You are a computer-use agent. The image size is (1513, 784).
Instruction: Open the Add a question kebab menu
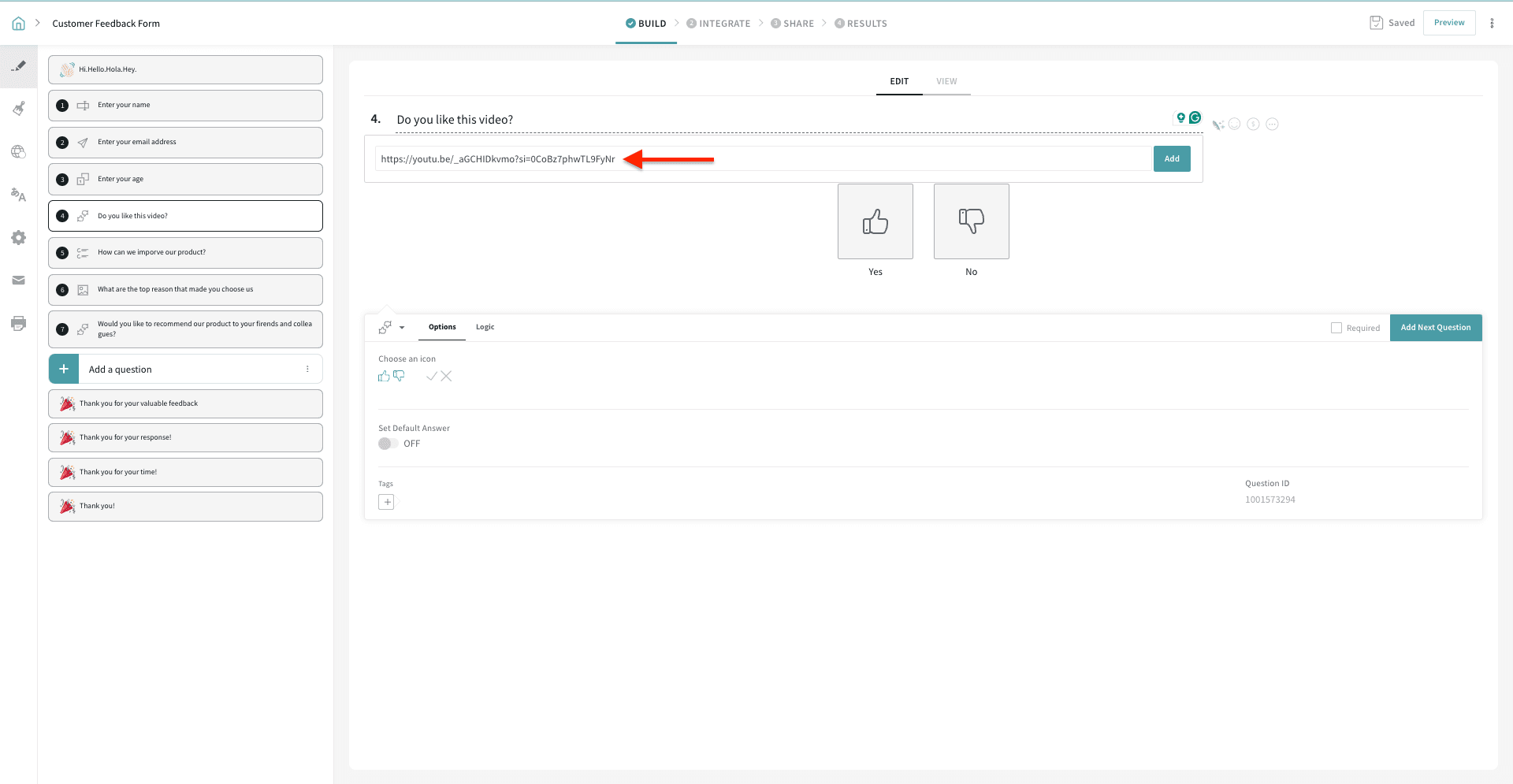point(307,369)
